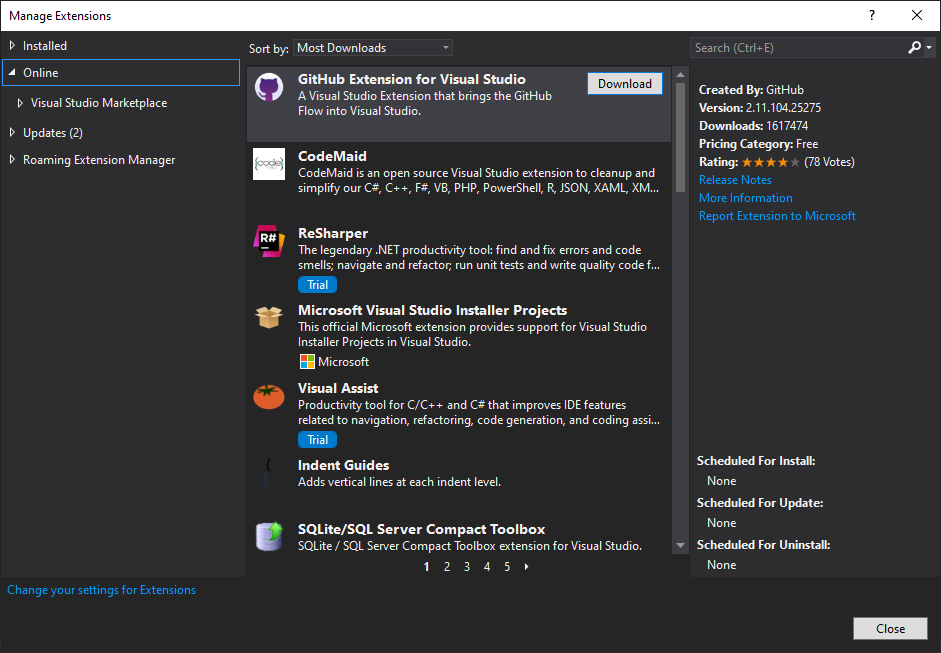Select the Installer Projects box icon
This screenshot has height=653, width=941.
(268, 318)
